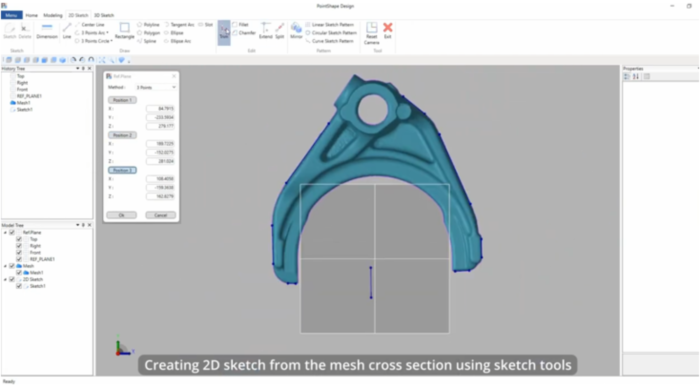Open the 3 Points Circle dropdown arrow
This screenshot has width=700, height=388.
(x=111, y=41)
